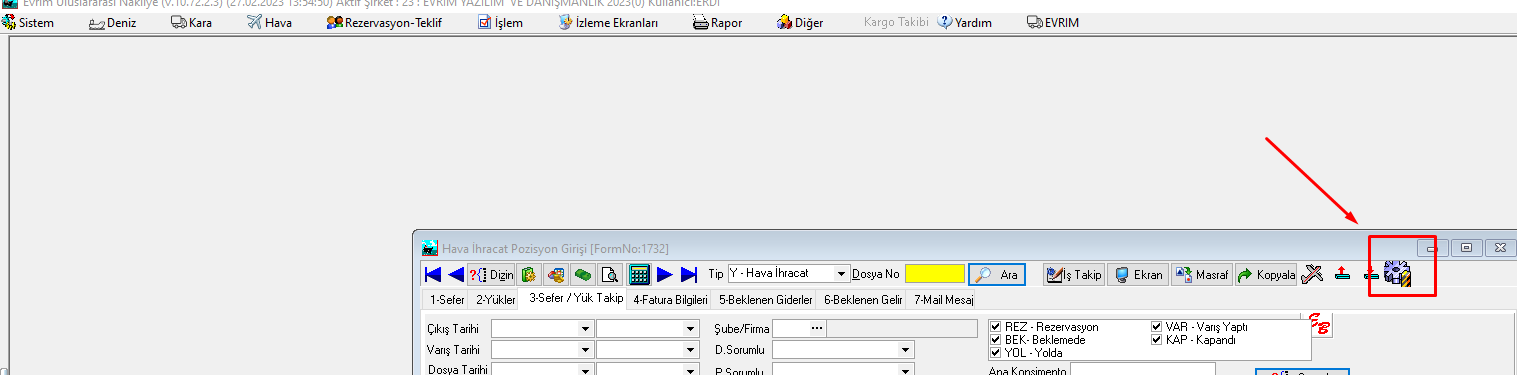Open the Yardım help menu
Screen dimensions: 1517x375
(x=964, y=22)
